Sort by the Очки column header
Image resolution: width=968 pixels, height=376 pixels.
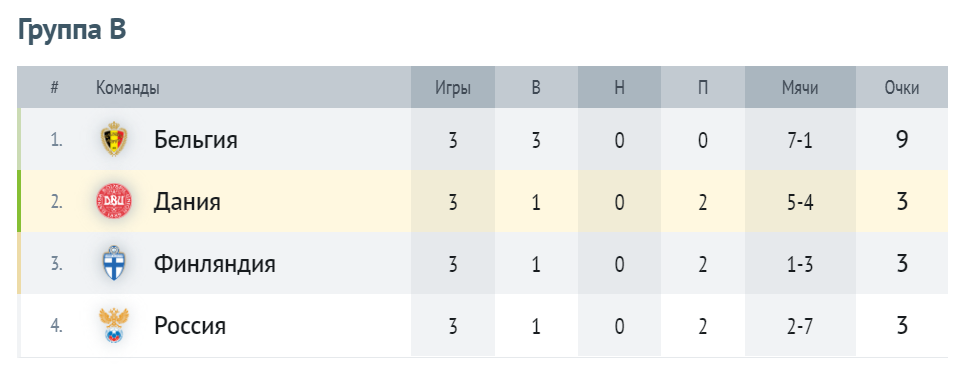(x=901, y=88)
